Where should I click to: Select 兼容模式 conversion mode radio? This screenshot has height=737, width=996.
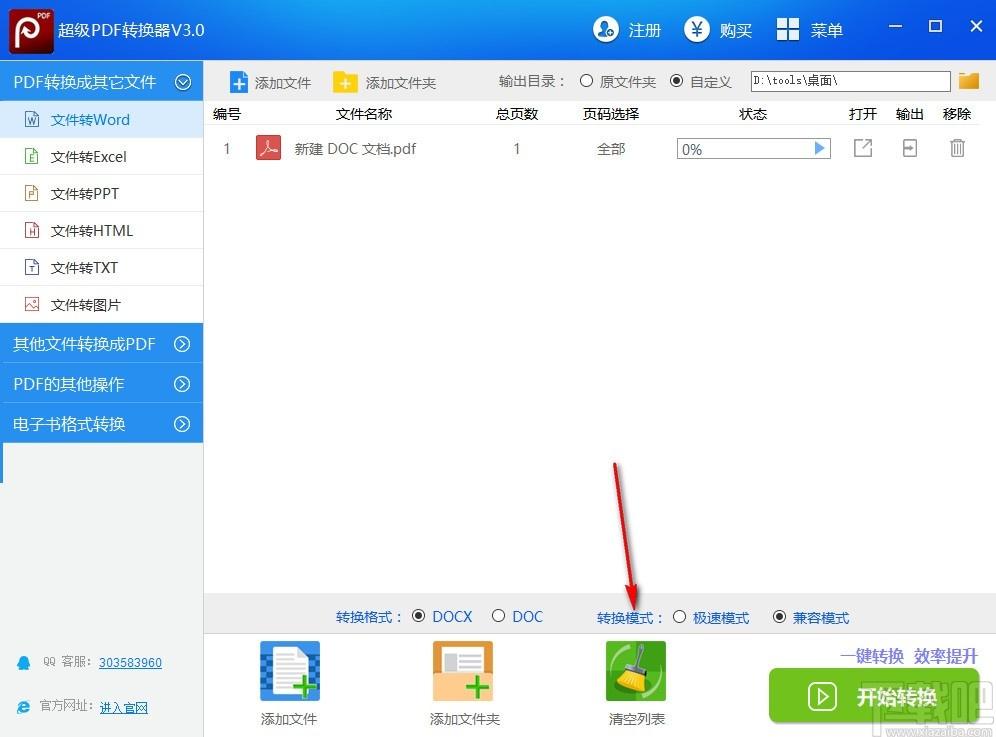click(x=779, y=616)
